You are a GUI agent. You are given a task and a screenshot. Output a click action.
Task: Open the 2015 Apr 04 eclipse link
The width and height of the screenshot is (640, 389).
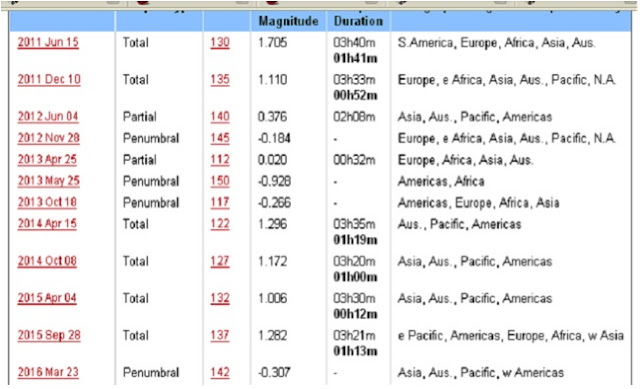(47, 298)
